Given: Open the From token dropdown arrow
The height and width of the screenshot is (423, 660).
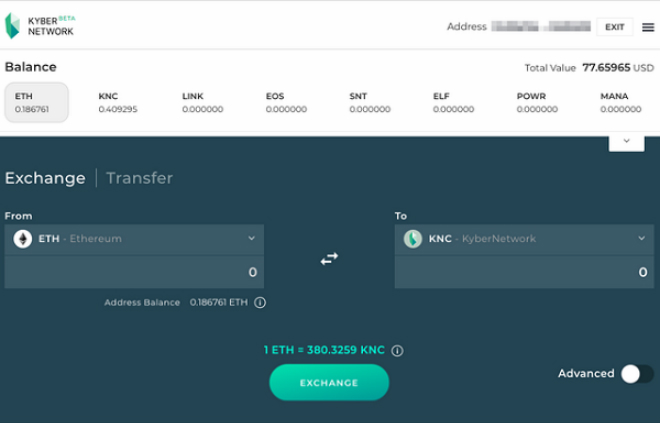Looking at the screenshot, I should click(x=251, y=238).
